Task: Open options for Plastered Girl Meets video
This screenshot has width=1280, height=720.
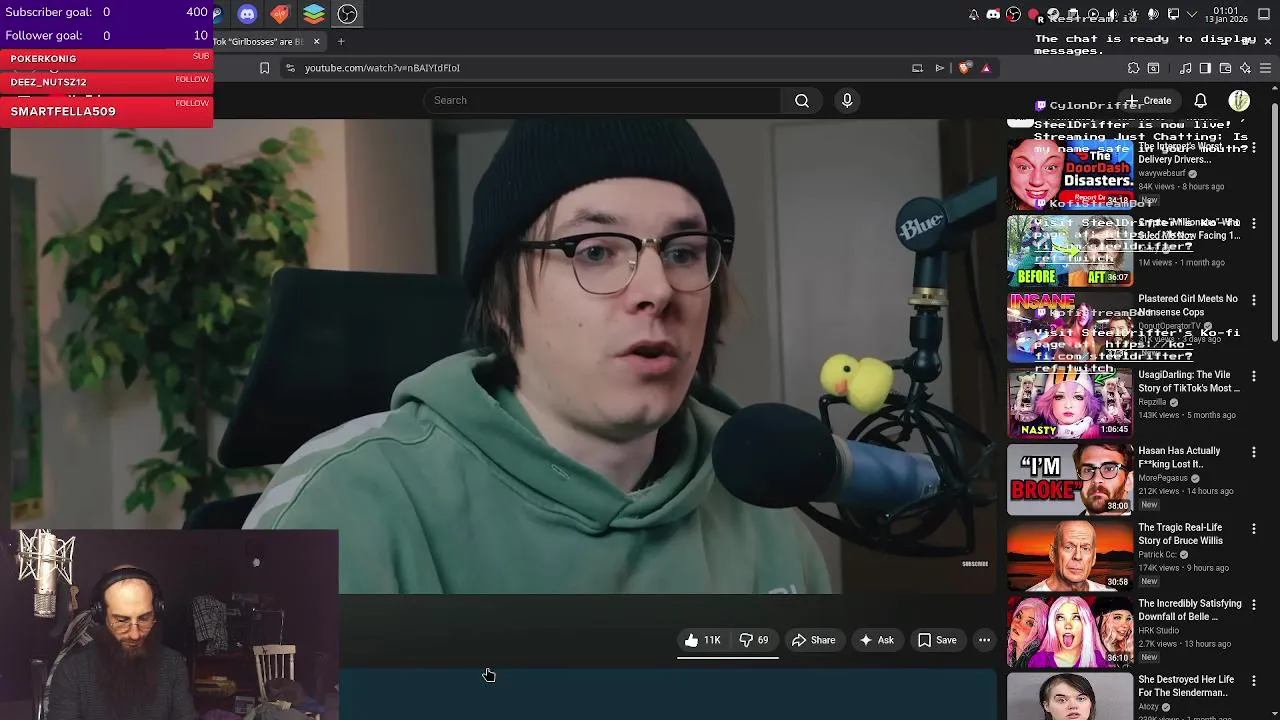Action: tap(1253, 300)
